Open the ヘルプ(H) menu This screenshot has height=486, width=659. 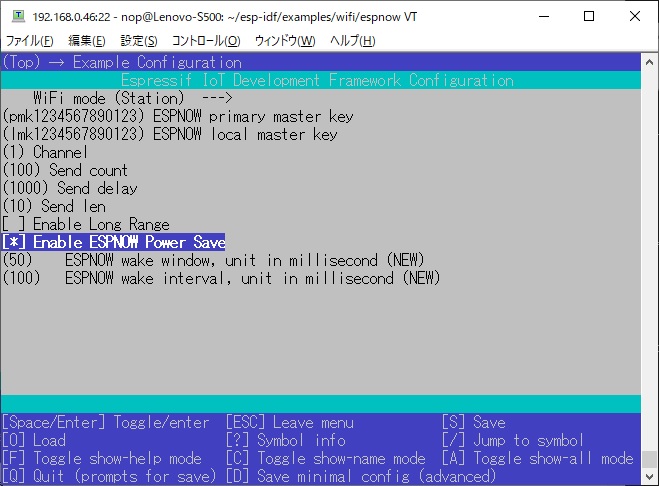353,41
